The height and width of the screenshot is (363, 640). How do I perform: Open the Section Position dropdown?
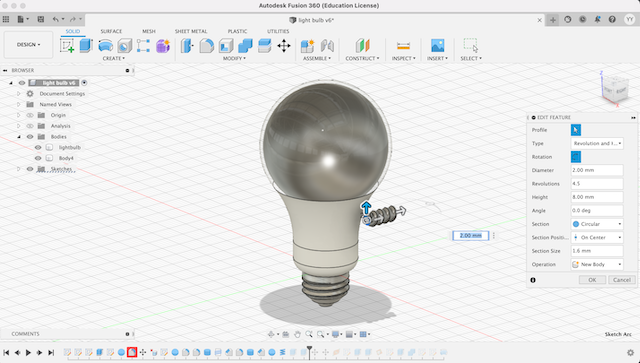[x=597, y=238]
